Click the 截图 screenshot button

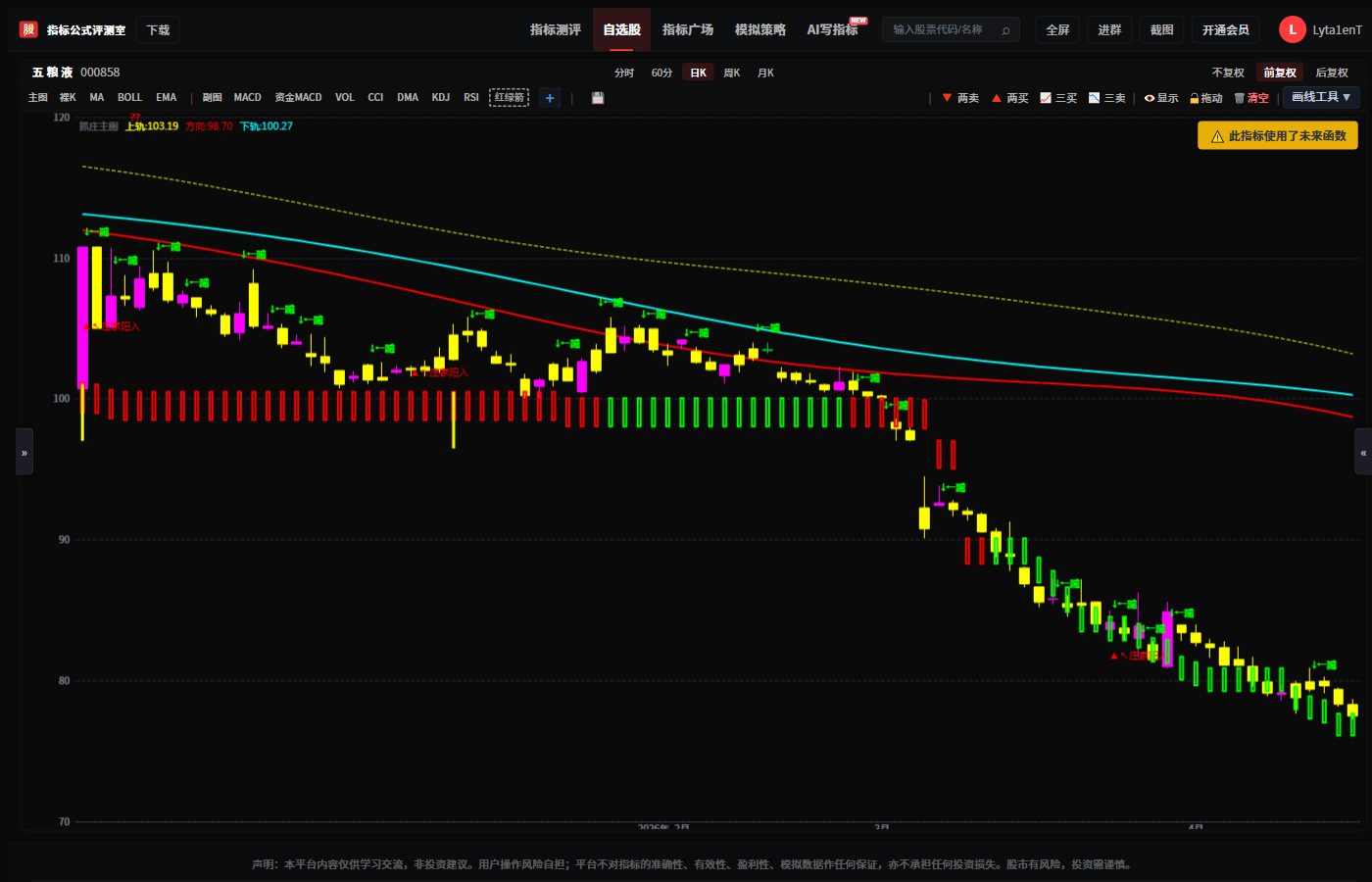[1161, 29]
